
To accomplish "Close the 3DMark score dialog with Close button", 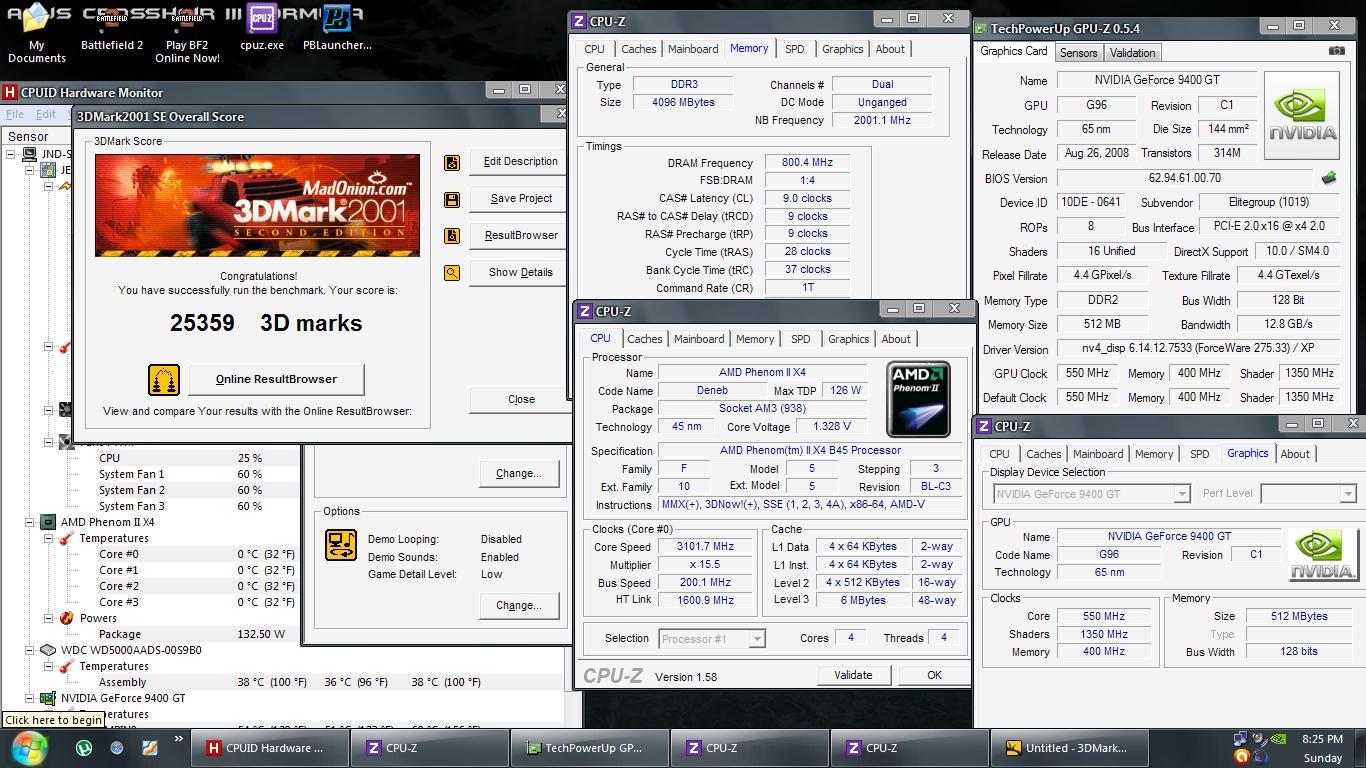I will (521, 399).
